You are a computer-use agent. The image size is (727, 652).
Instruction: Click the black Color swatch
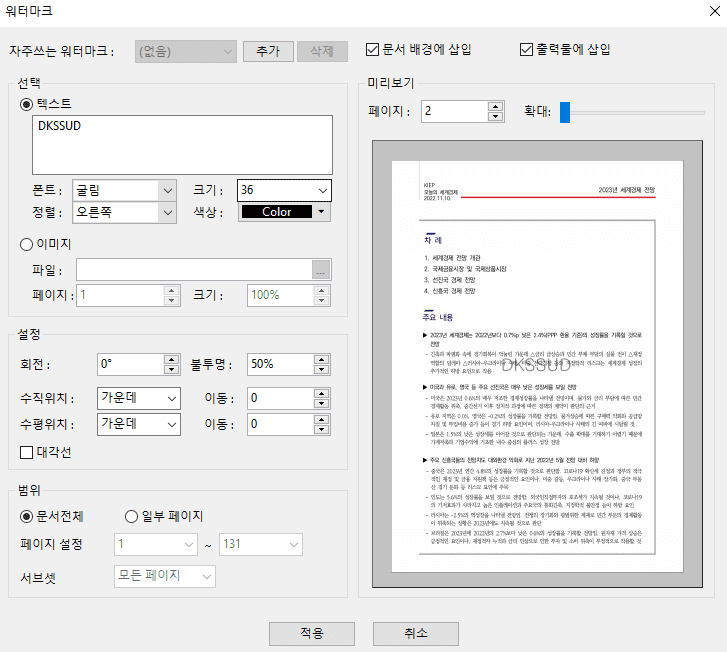click(277, 212)
